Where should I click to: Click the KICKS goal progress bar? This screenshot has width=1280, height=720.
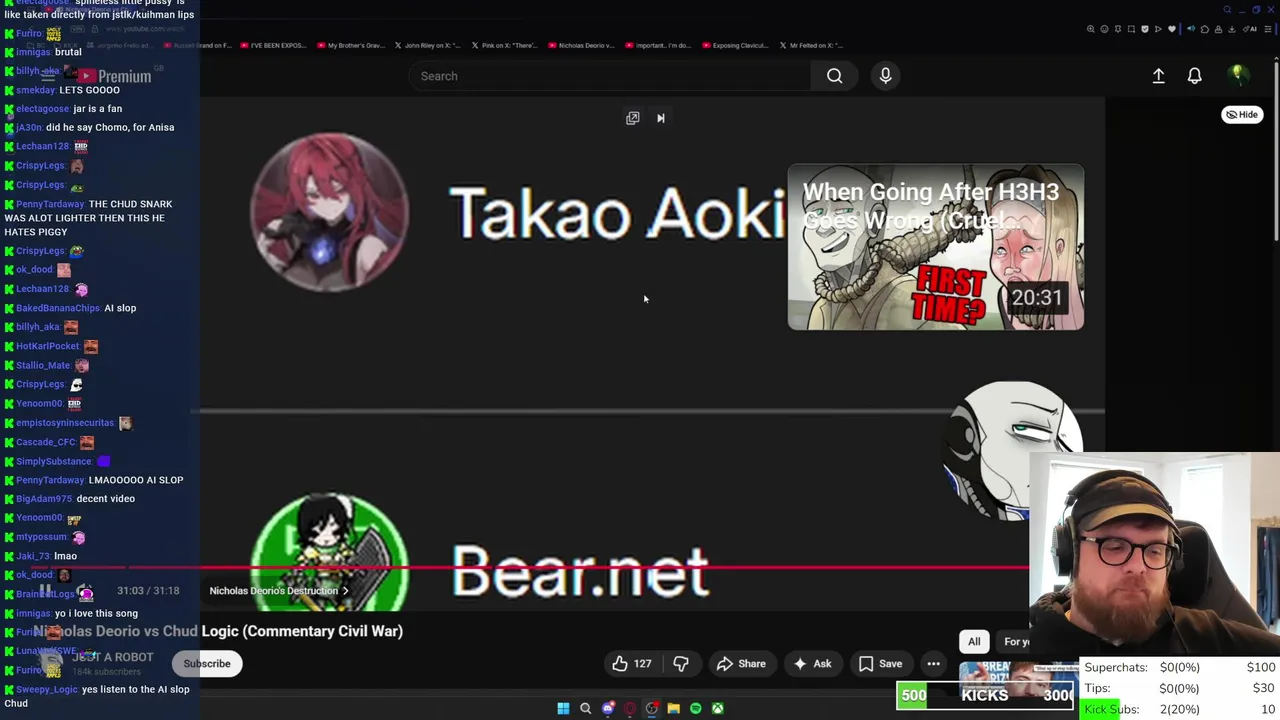(985, 695)
